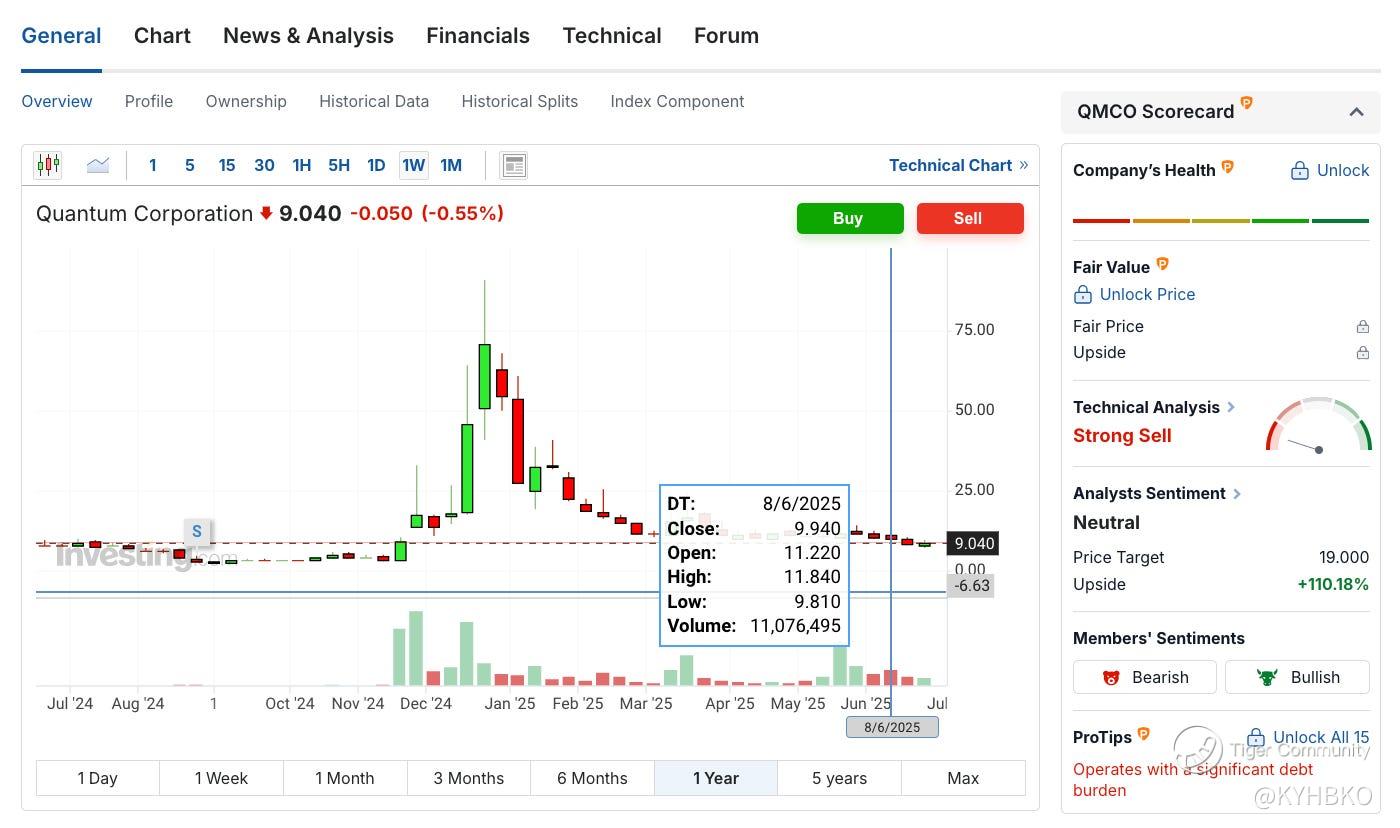
Task: Select the 1 Year range
Action: pos(716,778)
